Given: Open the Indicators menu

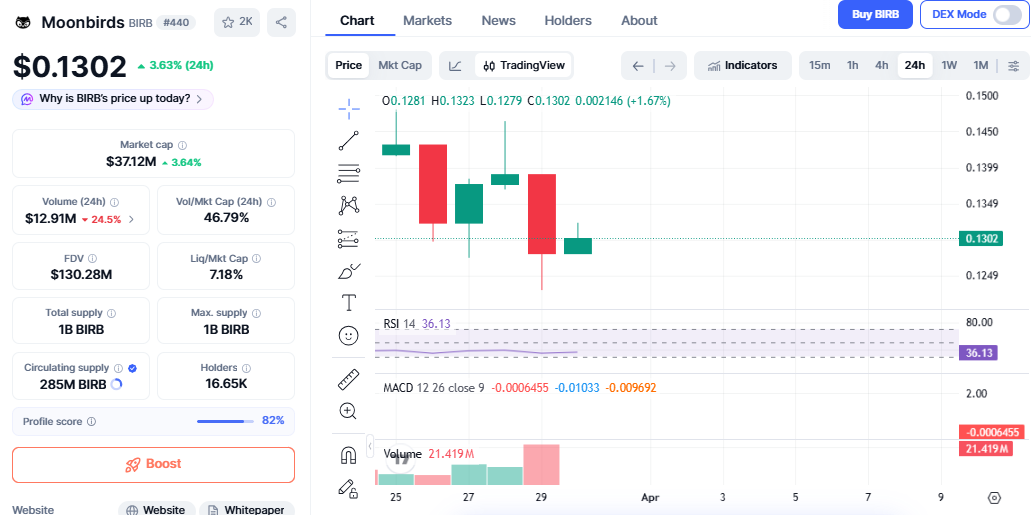Looking at the screenshot, I should (742, 65).
